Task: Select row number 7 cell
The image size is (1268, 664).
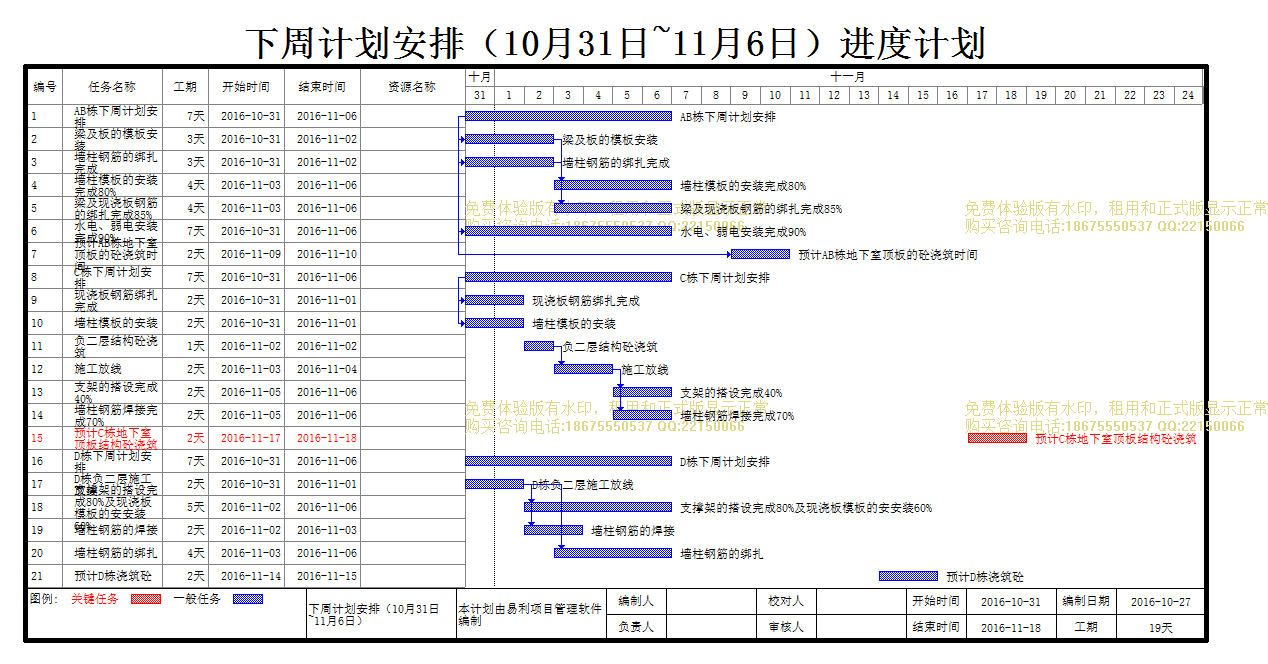Action: click(x=45, y=254)
